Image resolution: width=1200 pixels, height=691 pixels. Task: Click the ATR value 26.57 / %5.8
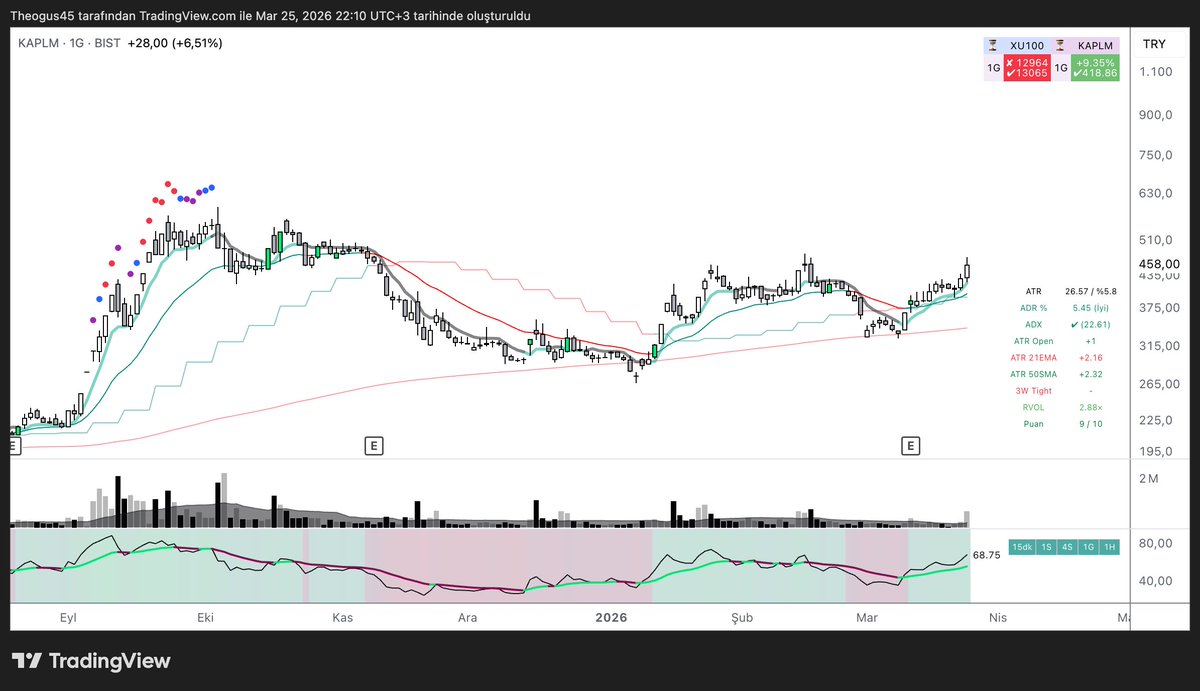tap(1091, 291)
